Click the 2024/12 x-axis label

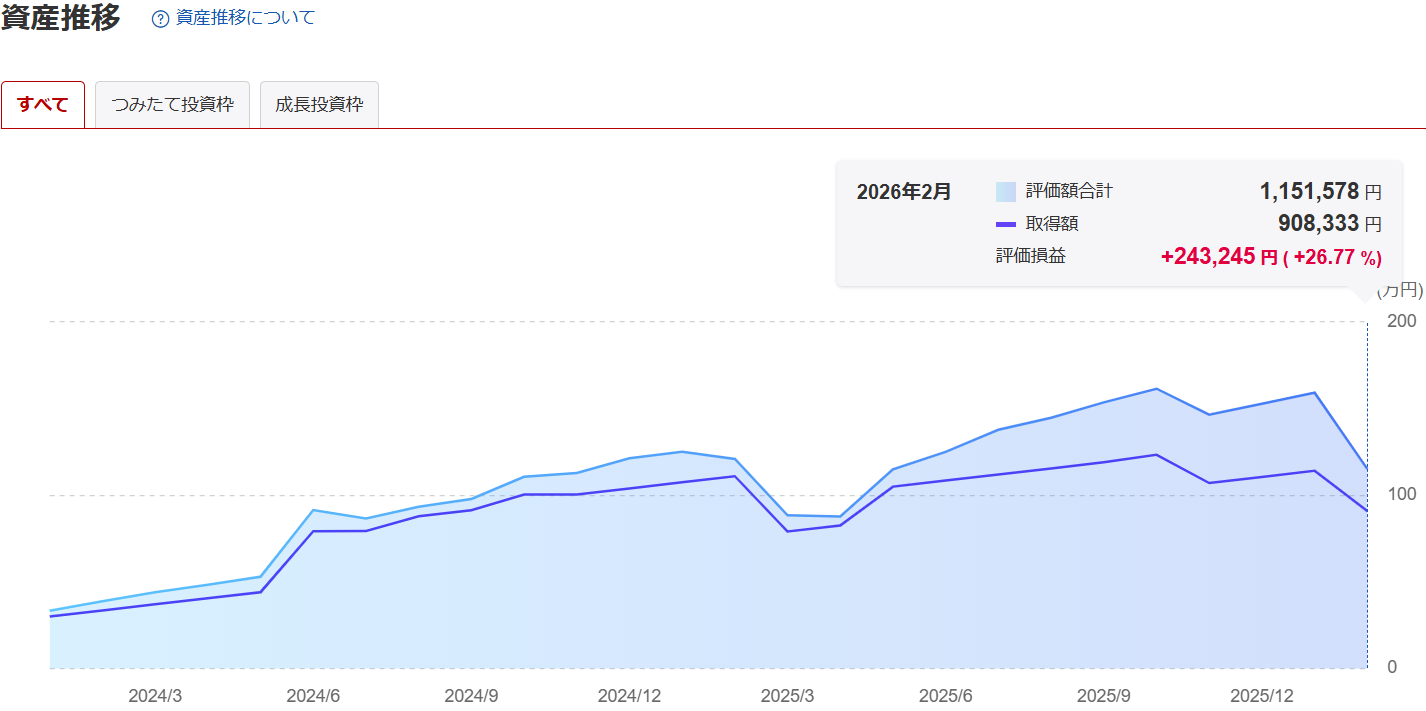point(629,696)
